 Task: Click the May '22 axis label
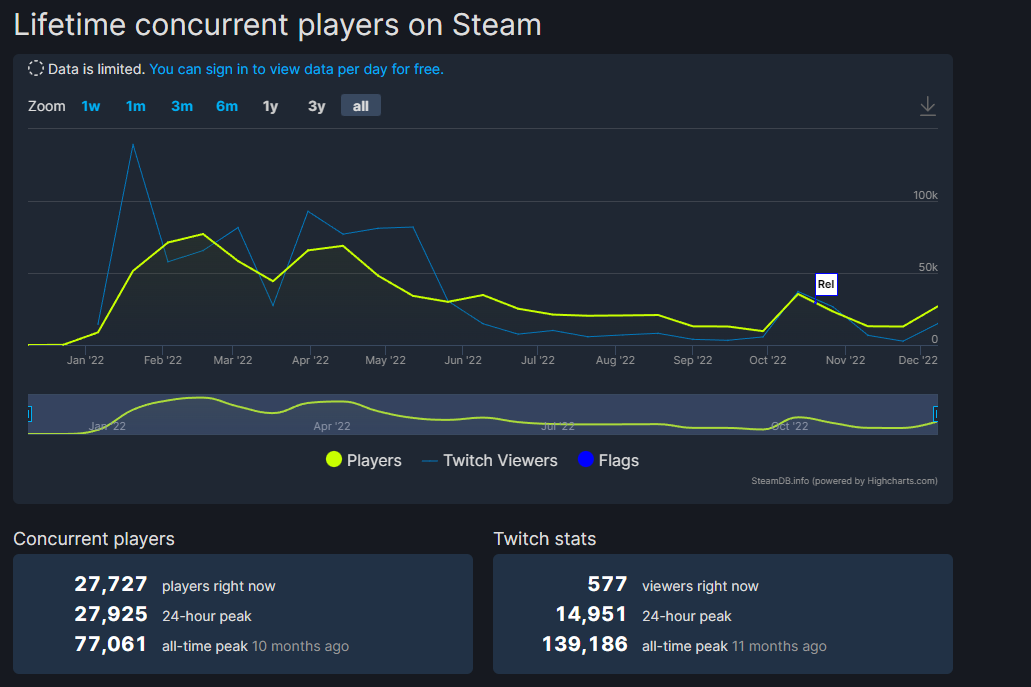pyautogui.click(x=385, y=360)
